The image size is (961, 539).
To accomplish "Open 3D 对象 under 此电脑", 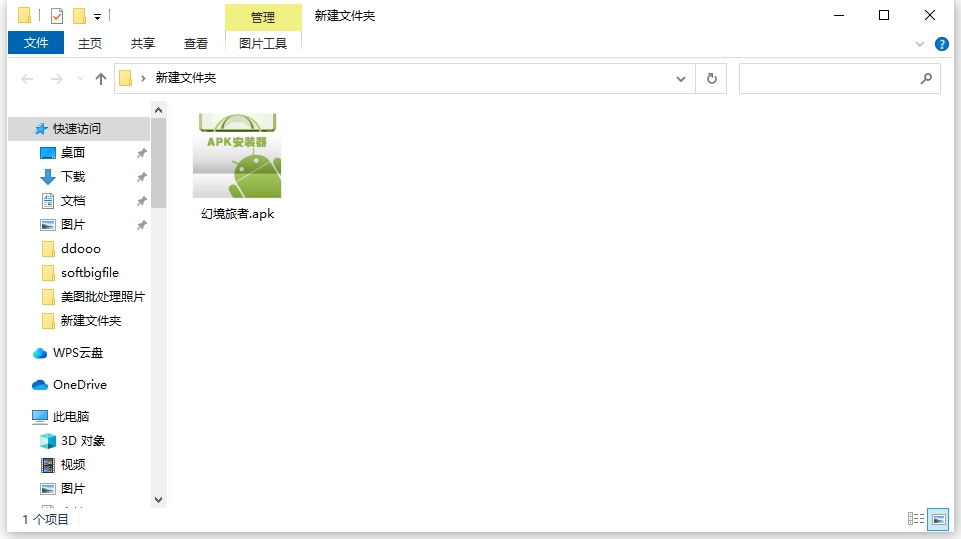I will point(83,441).
